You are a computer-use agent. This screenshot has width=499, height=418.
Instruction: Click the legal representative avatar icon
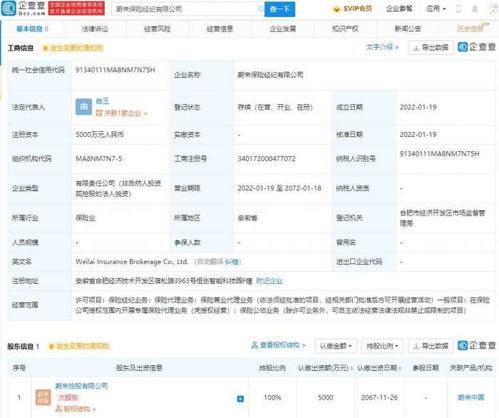[x=84, y=107]
